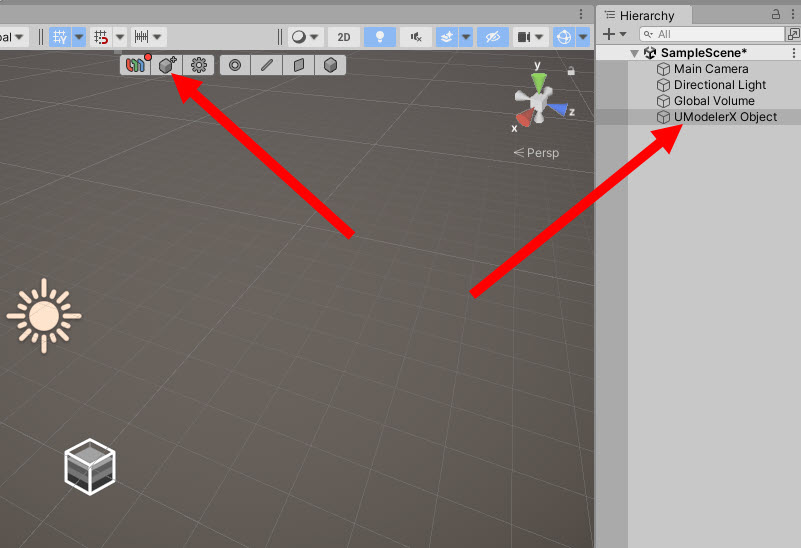The height and width of the screenshot is (548, 801).
Task: Click X axis cone on scene gizmo
Action: pyautogui.click(x=524, y=118)
